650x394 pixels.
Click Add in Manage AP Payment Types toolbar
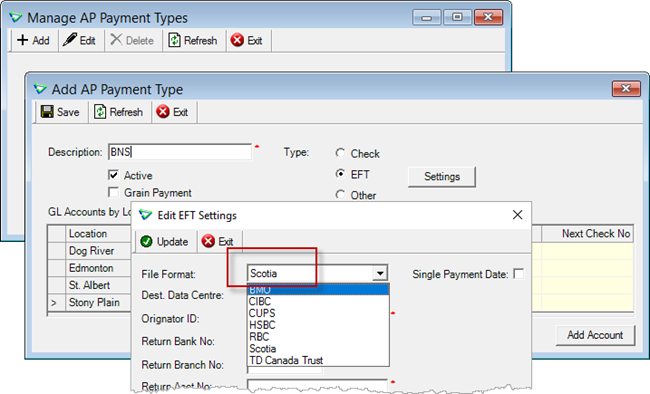pos(33,41)
